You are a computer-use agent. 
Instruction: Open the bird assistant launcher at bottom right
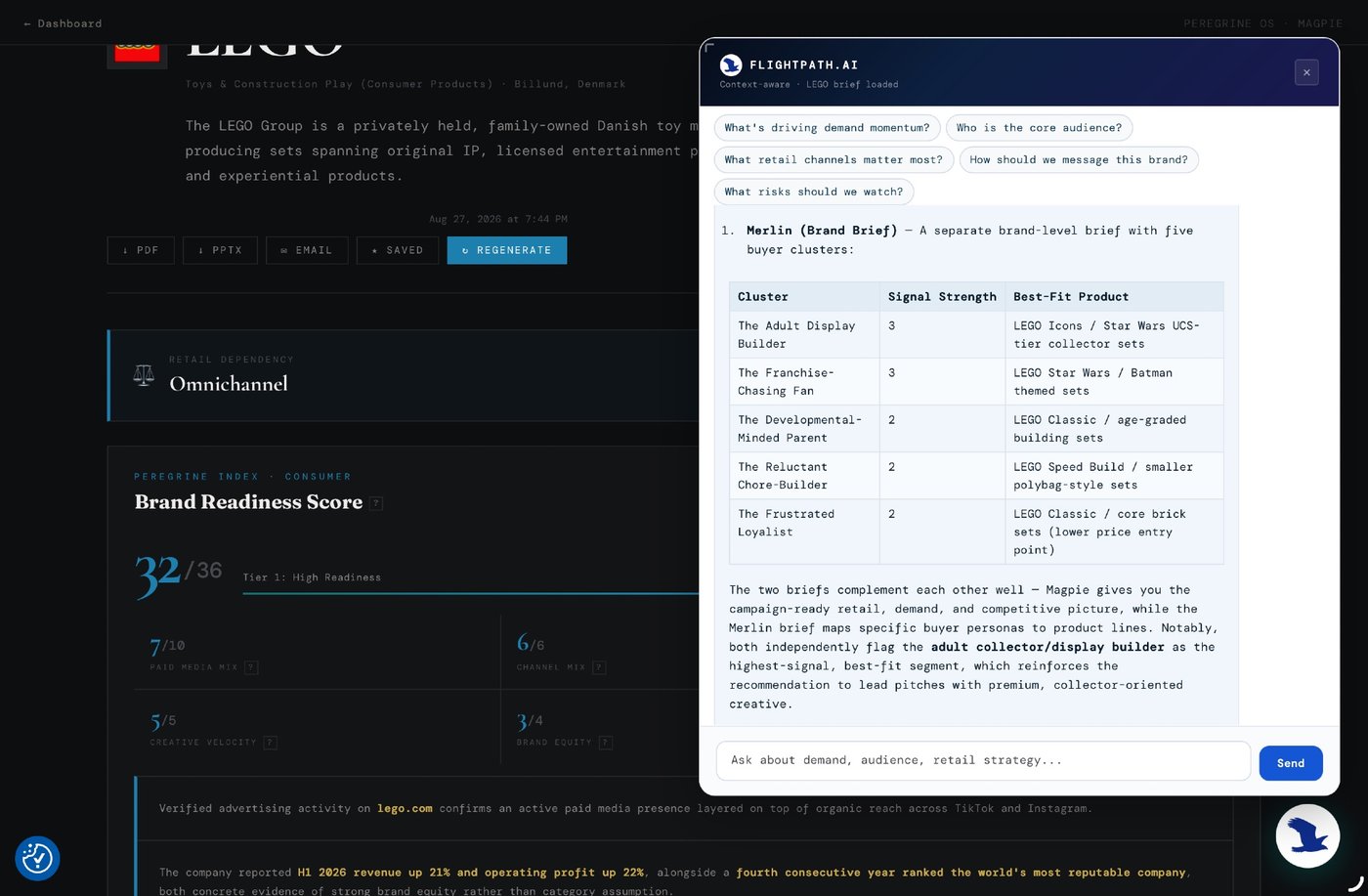pos(1307,836)
